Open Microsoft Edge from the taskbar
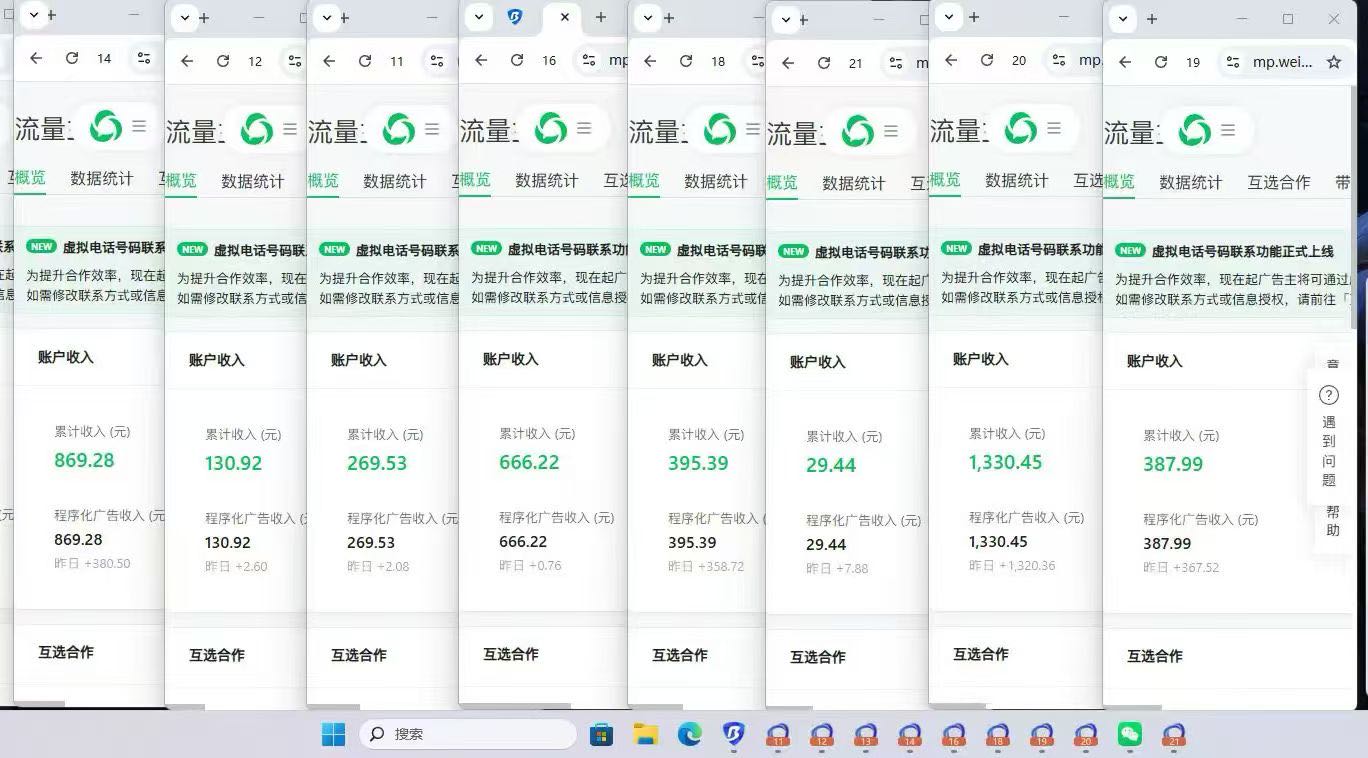This screenshot has height=758, width=1368. (x=689, y=734)
